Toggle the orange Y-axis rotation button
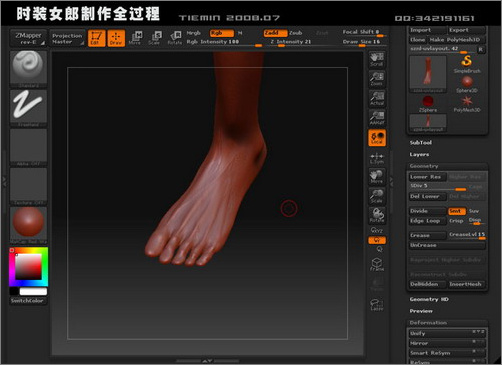Screen dimensions: 502x365 [x=377, y=240]
